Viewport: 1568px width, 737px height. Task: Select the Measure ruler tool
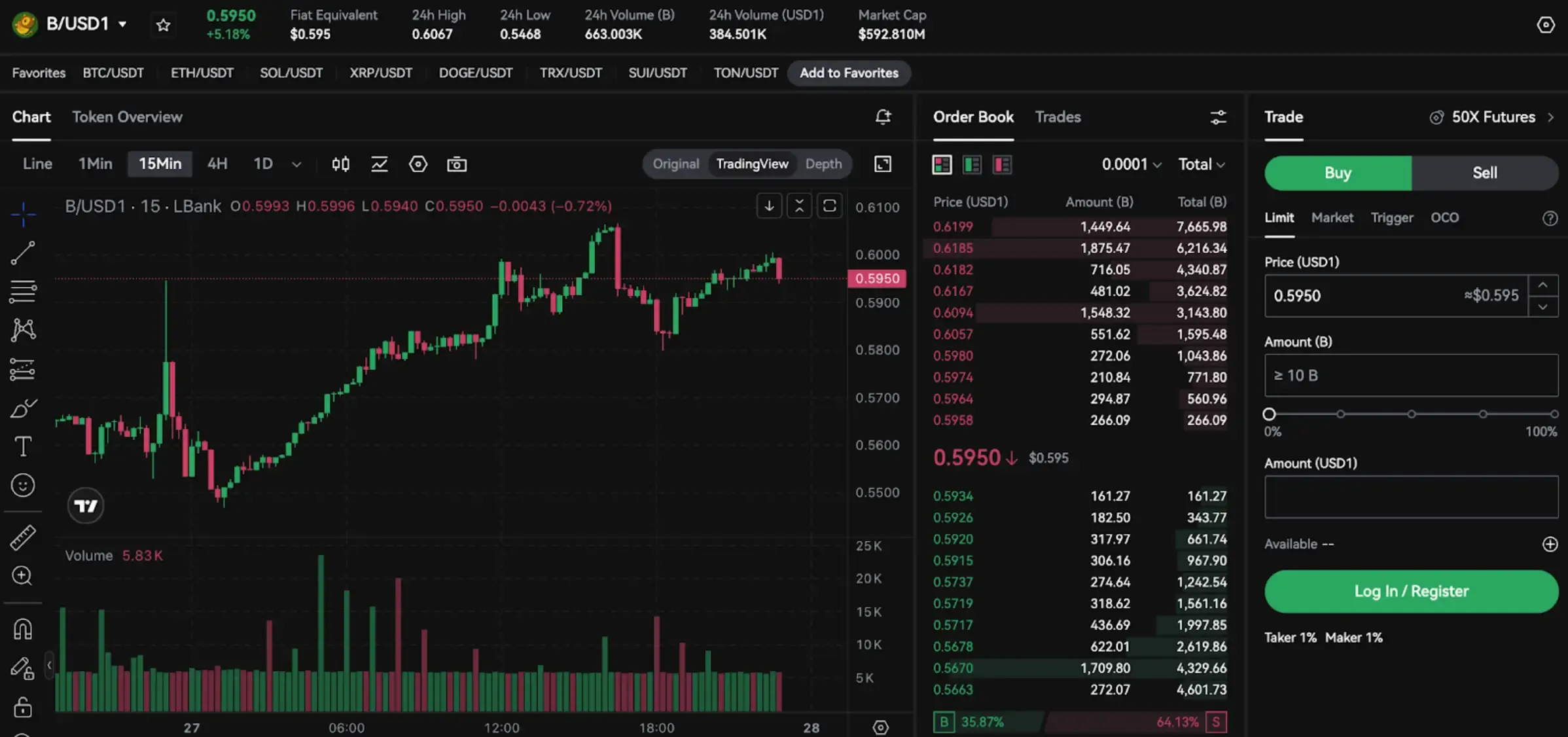click(x=23, y=537)
